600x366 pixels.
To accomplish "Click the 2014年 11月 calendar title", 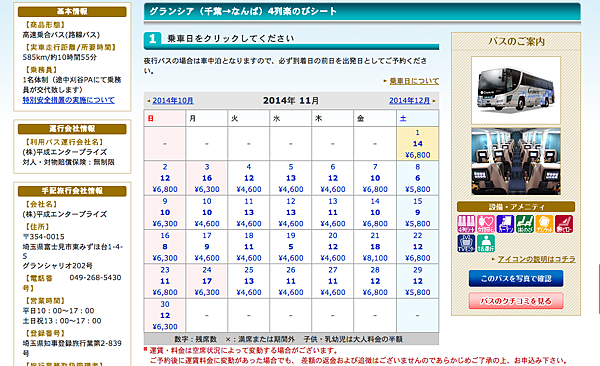I will (x=291, y=101).
